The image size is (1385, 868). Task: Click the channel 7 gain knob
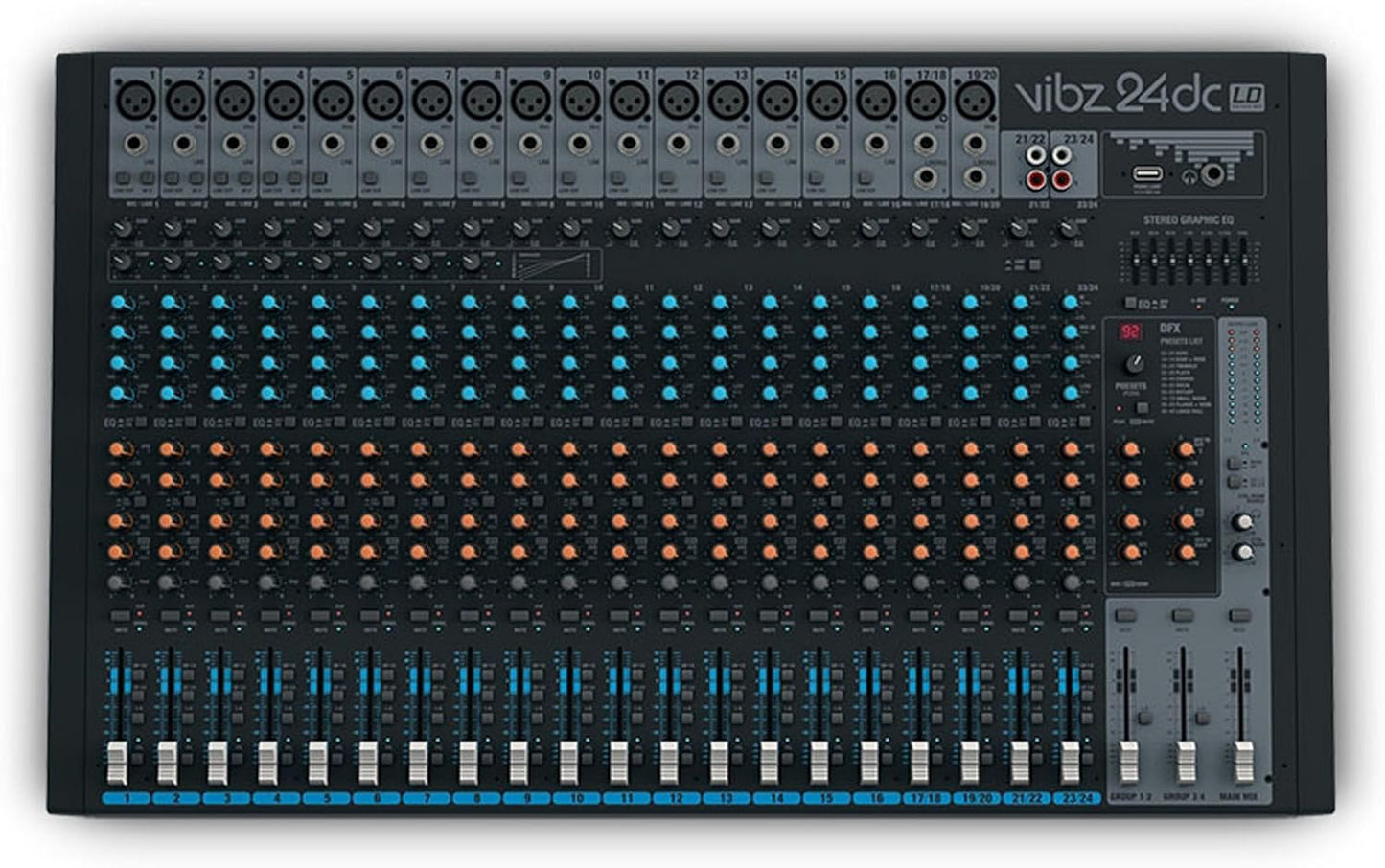coord(421,229)
